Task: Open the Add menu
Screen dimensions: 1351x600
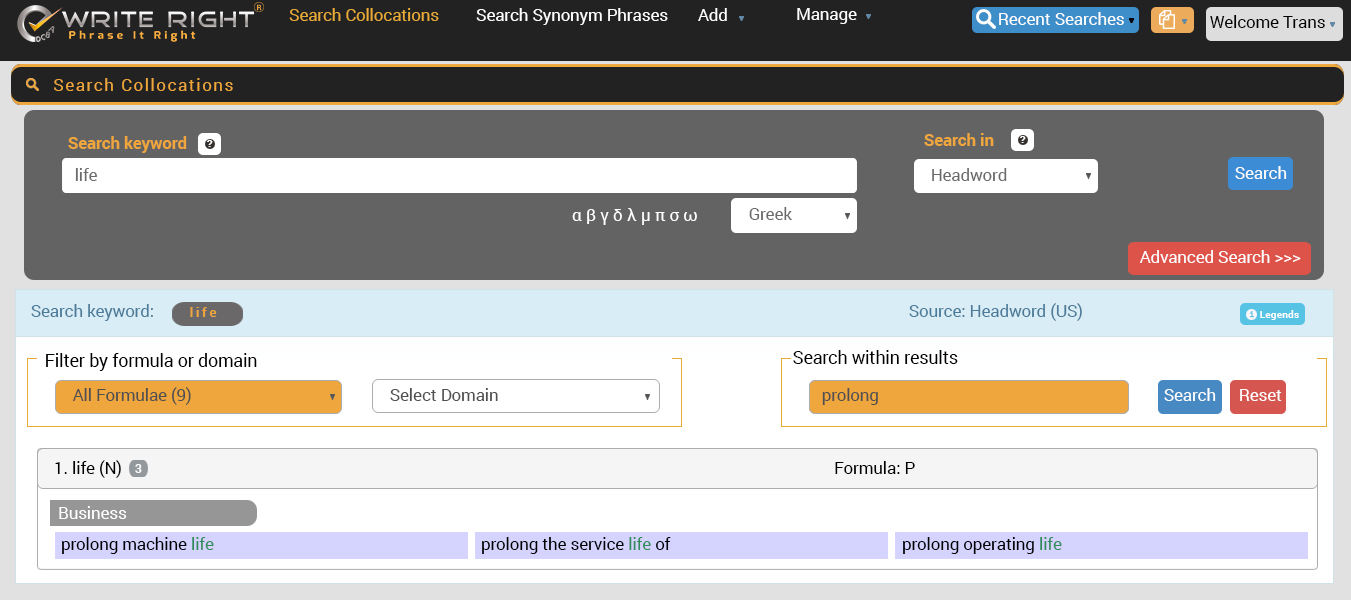Action: click(720, 16)
